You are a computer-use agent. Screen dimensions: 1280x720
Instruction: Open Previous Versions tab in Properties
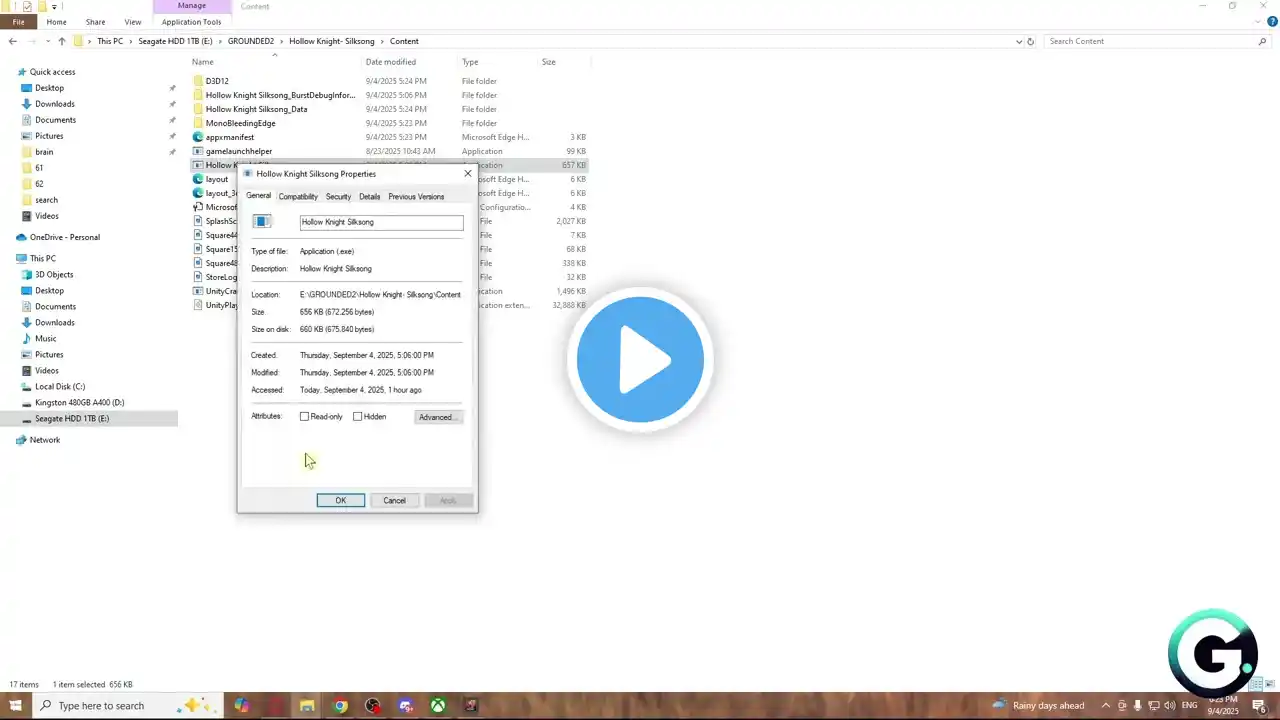[416, 197]
